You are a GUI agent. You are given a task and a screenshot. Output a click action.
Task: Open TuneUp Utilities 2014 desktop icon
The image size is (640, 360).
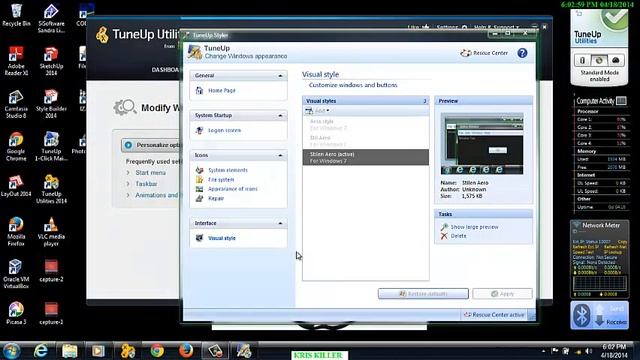(x=51, y=189)
